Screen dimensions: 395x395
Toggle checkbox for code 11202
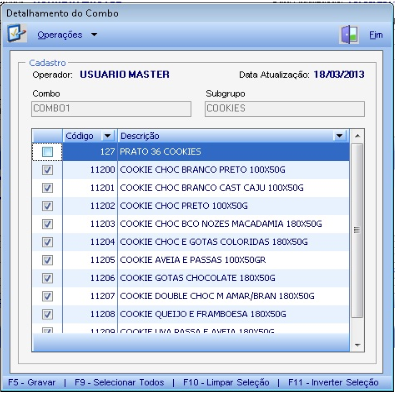pos(47,206)
